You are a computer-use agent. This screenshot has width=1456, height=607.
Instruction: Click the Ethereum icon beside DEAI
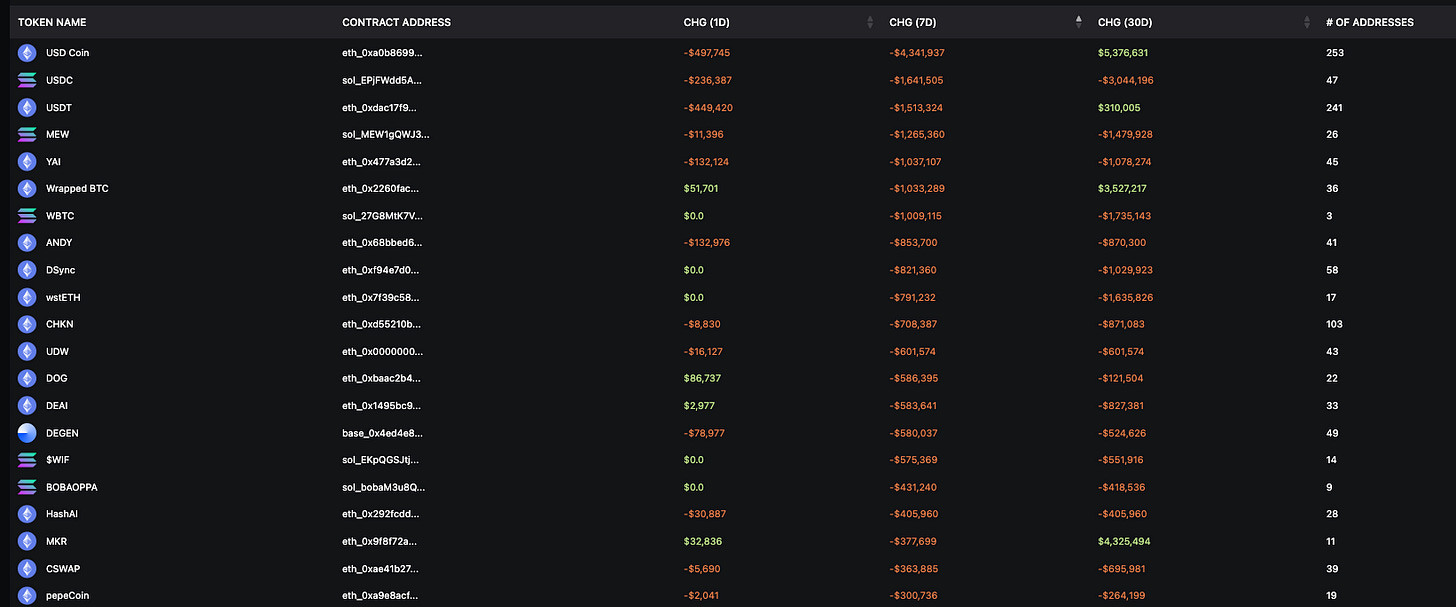point(27,405)
